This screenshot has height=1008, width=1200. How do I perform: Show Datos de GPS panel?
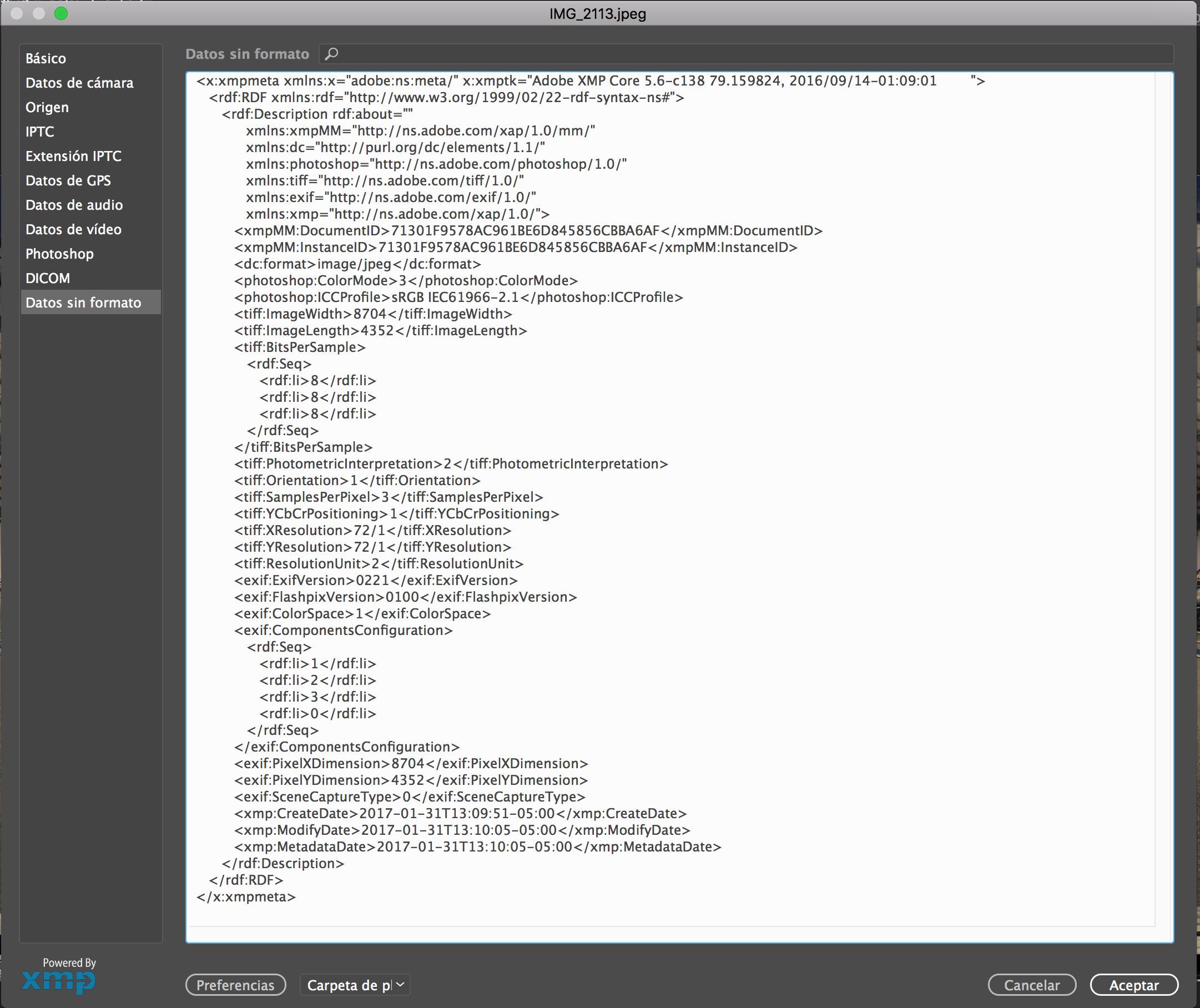point(68,180)
